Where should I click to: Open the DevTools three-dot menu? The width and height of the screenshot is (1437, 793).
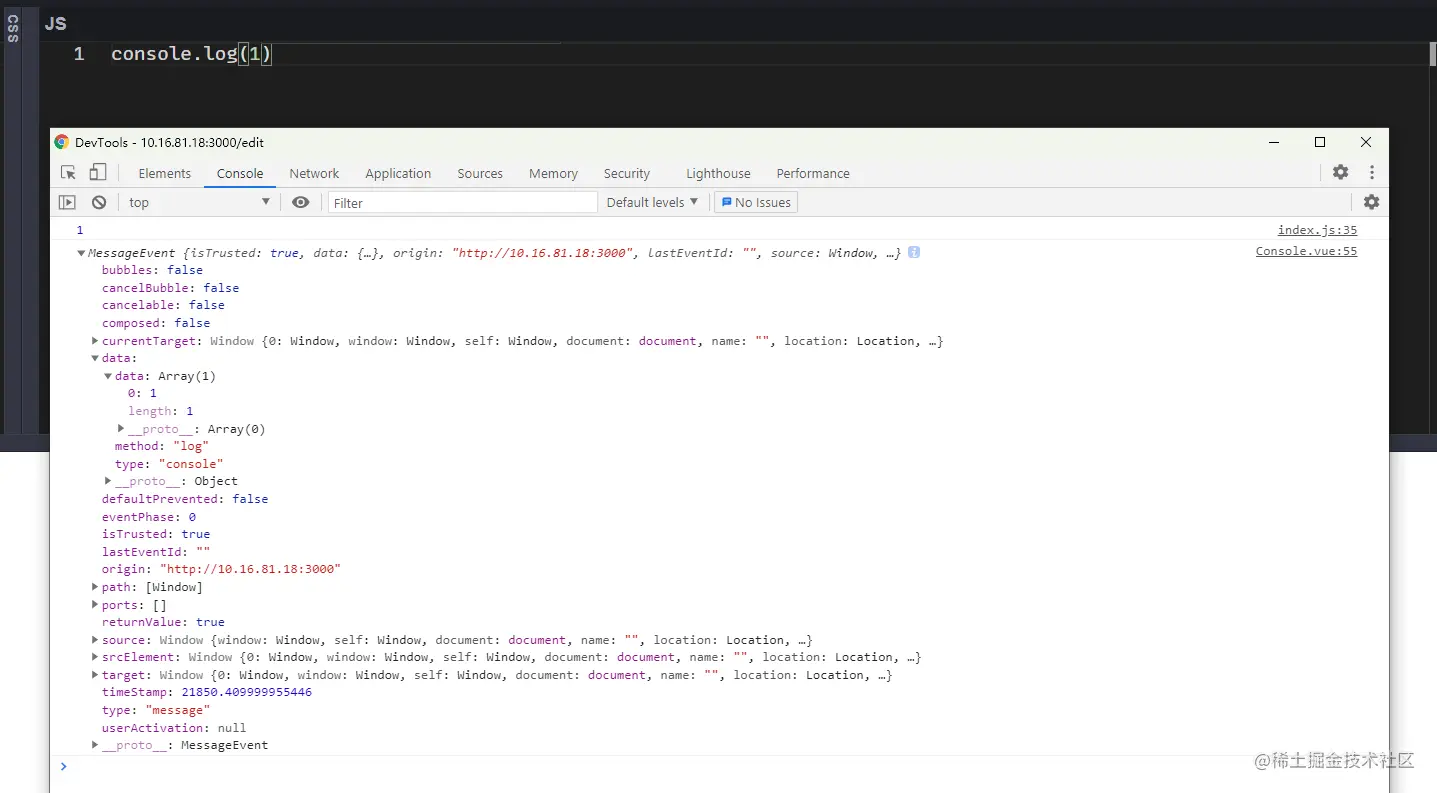[1372, 172]
